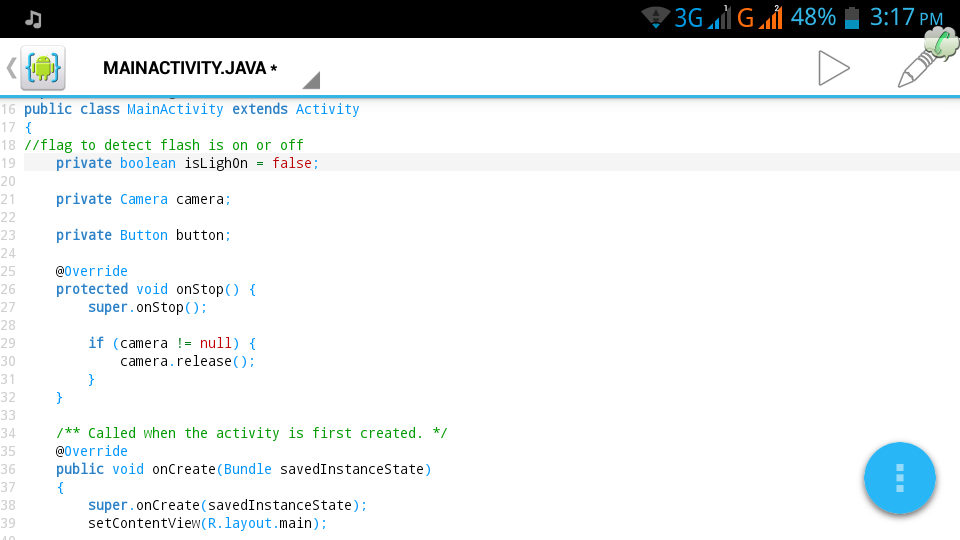The image size is (960, 540).
Task: Click 'private Camera camera;' declaration
Action: (143, 199)
